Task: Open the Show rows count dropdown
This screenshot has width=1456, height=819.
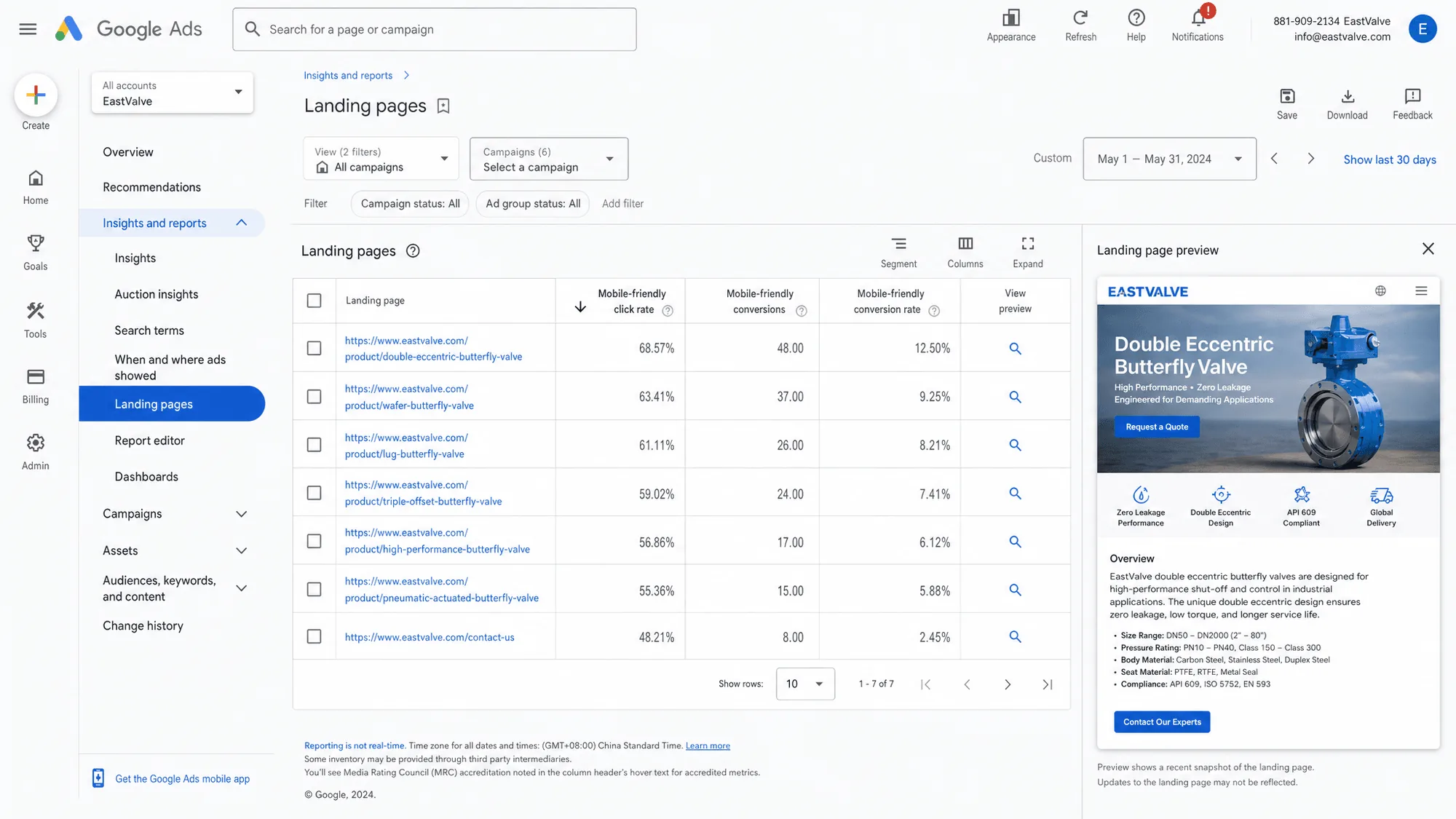Action: (805, 684)
